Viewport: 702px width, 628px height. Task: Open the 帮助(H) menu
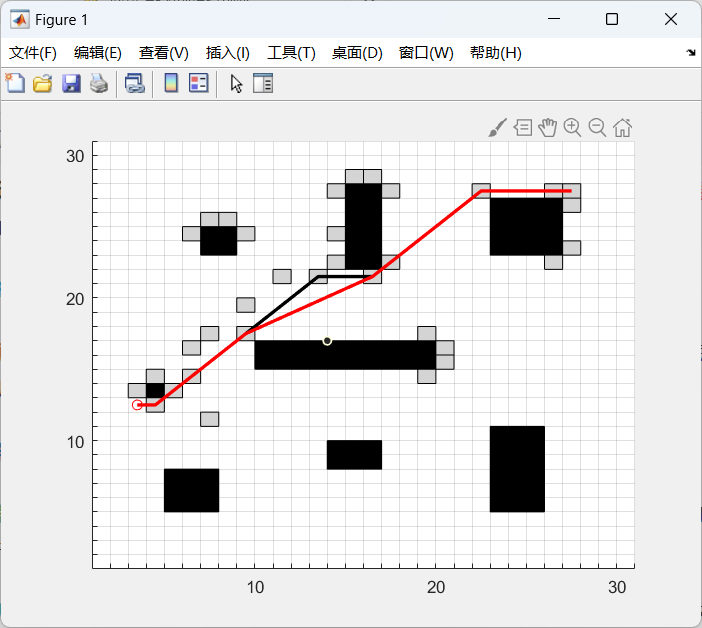click(x=496, y=53)
